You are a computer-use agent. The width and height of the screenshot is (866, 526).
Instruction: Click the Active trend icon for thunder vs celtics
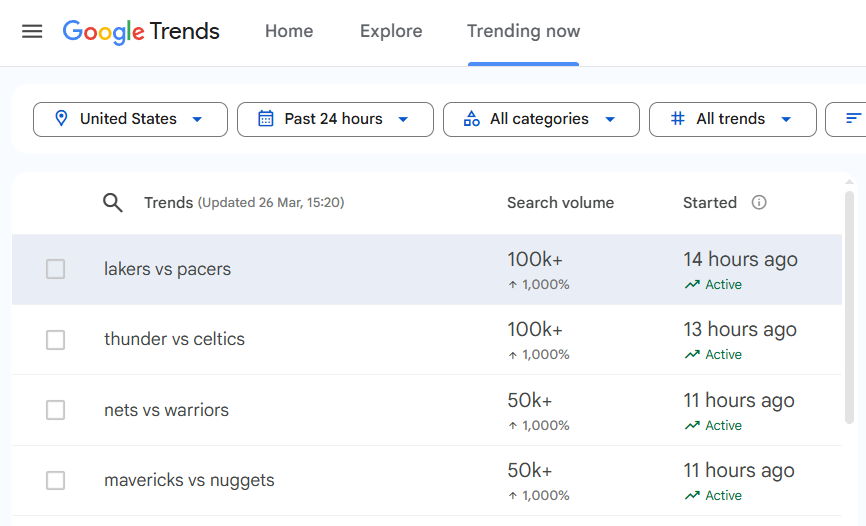[692, 355]
